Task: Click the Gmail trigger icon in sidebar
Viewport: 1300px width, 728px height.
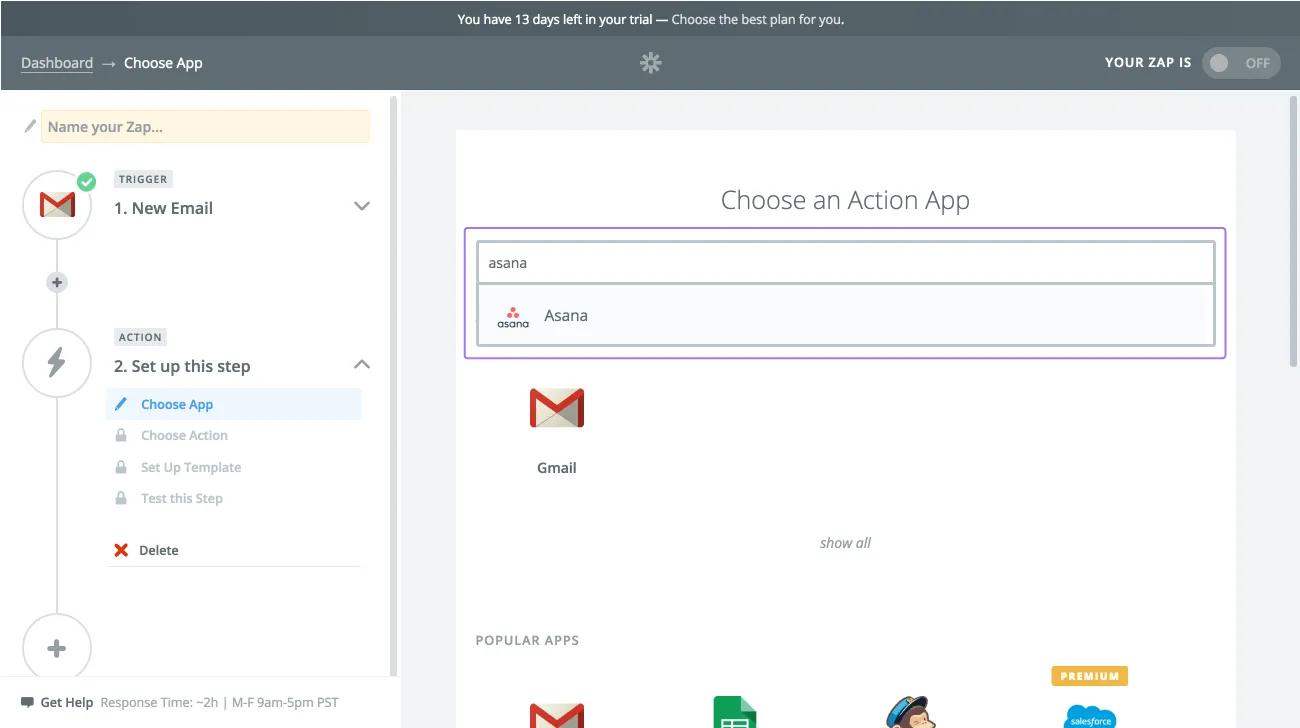Action: coord(57,205)
